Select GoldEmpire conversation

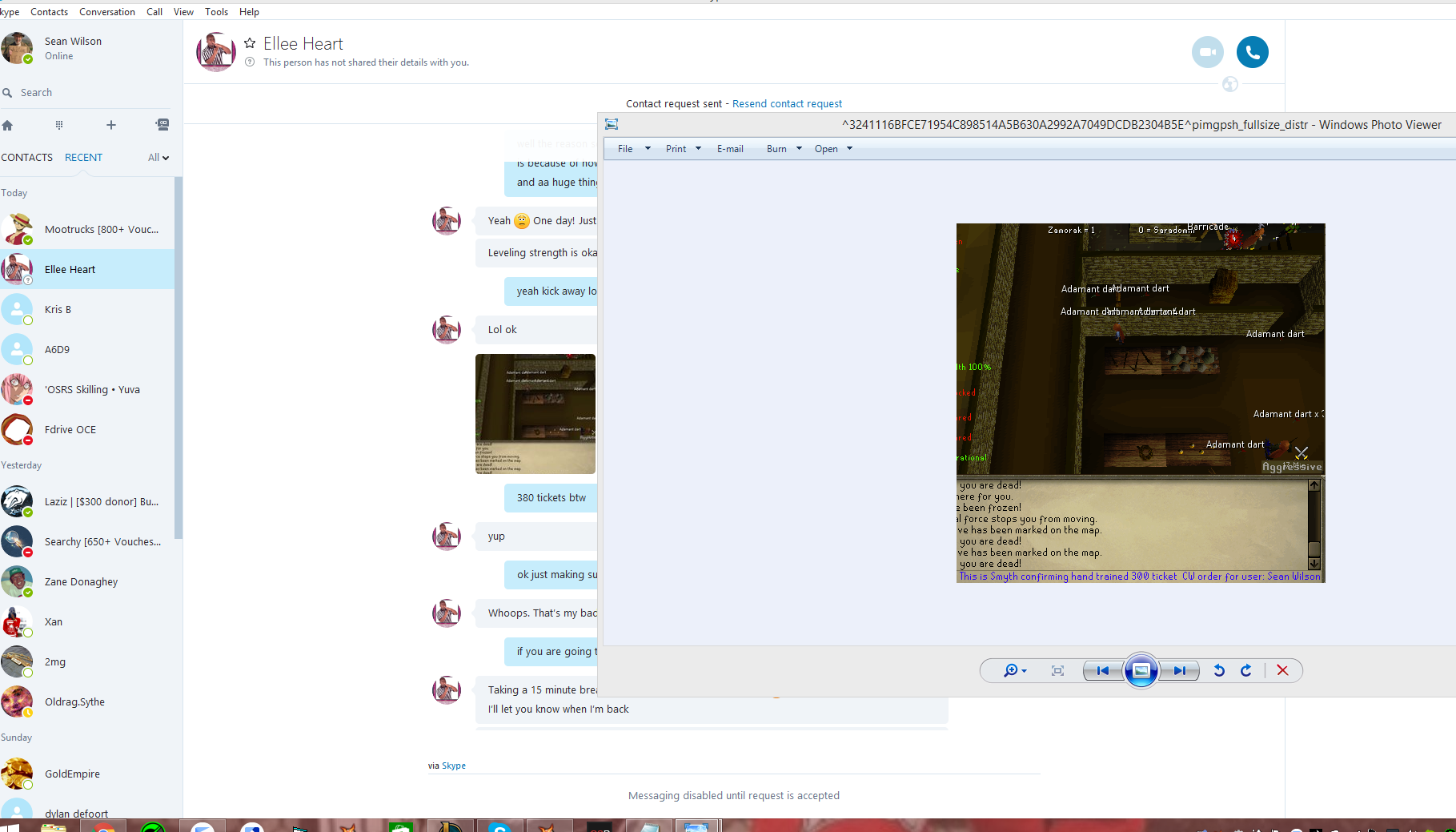coord(87,774)
